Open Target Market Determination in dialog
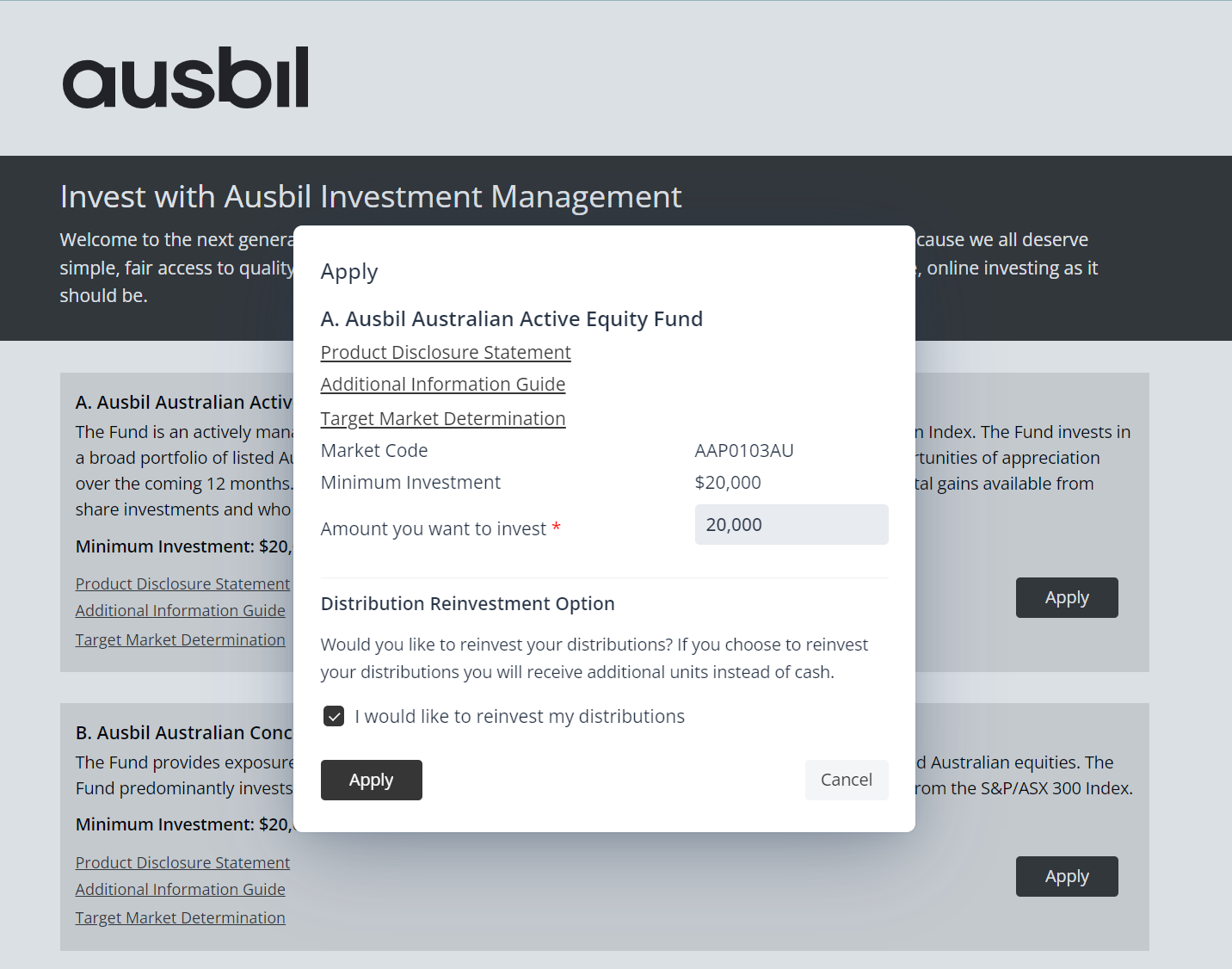 coord(443,418)
